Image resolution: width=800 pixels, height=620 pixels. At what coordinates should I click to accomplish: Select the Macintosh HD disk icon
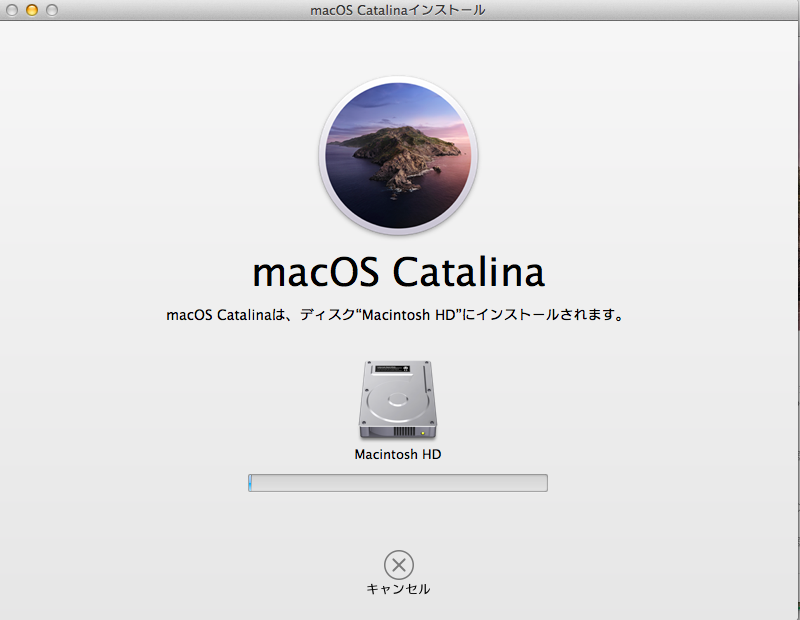(398, 400)
